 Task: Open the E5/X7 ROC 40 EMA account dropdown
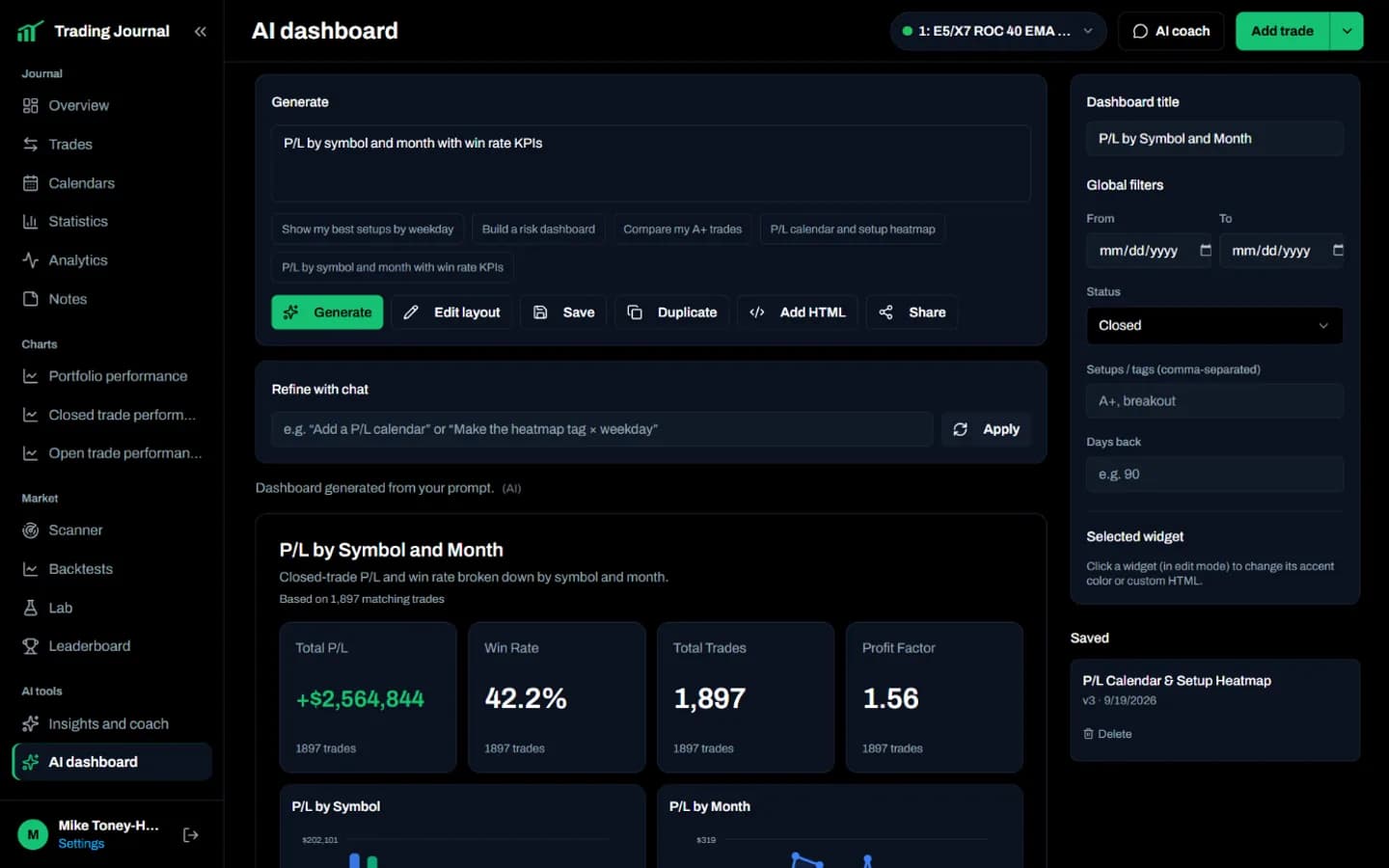point(997,31)
